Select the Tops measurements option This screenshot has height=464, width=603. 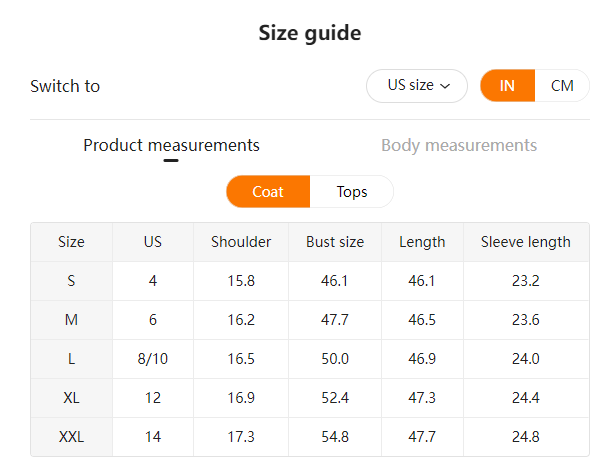(352, 192)
